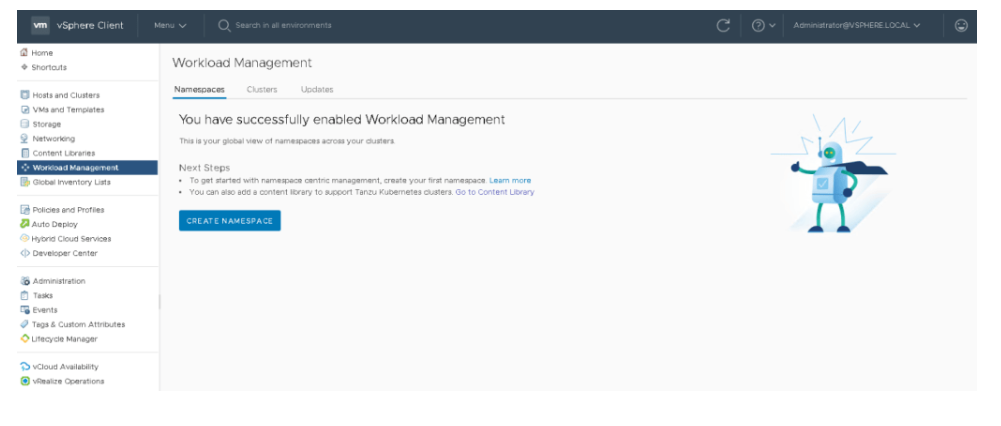1001x426 pixels.
Task: Open the Menu dropdown in header
Action: click(169, 25)
